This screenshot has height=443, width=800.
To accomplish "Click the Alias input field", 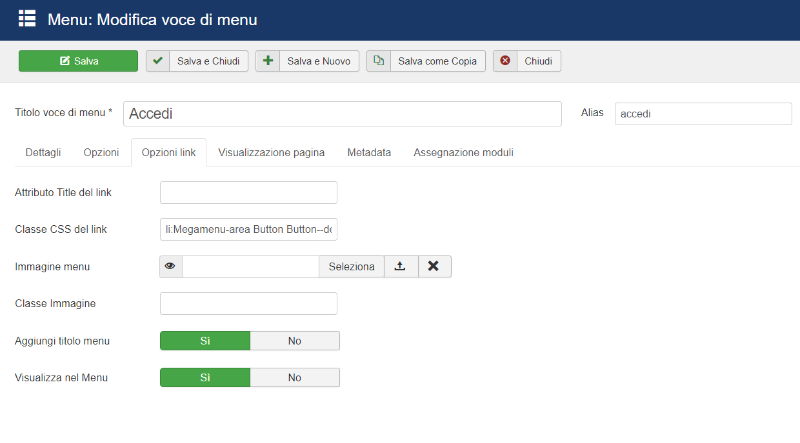I will pos(703,113).
